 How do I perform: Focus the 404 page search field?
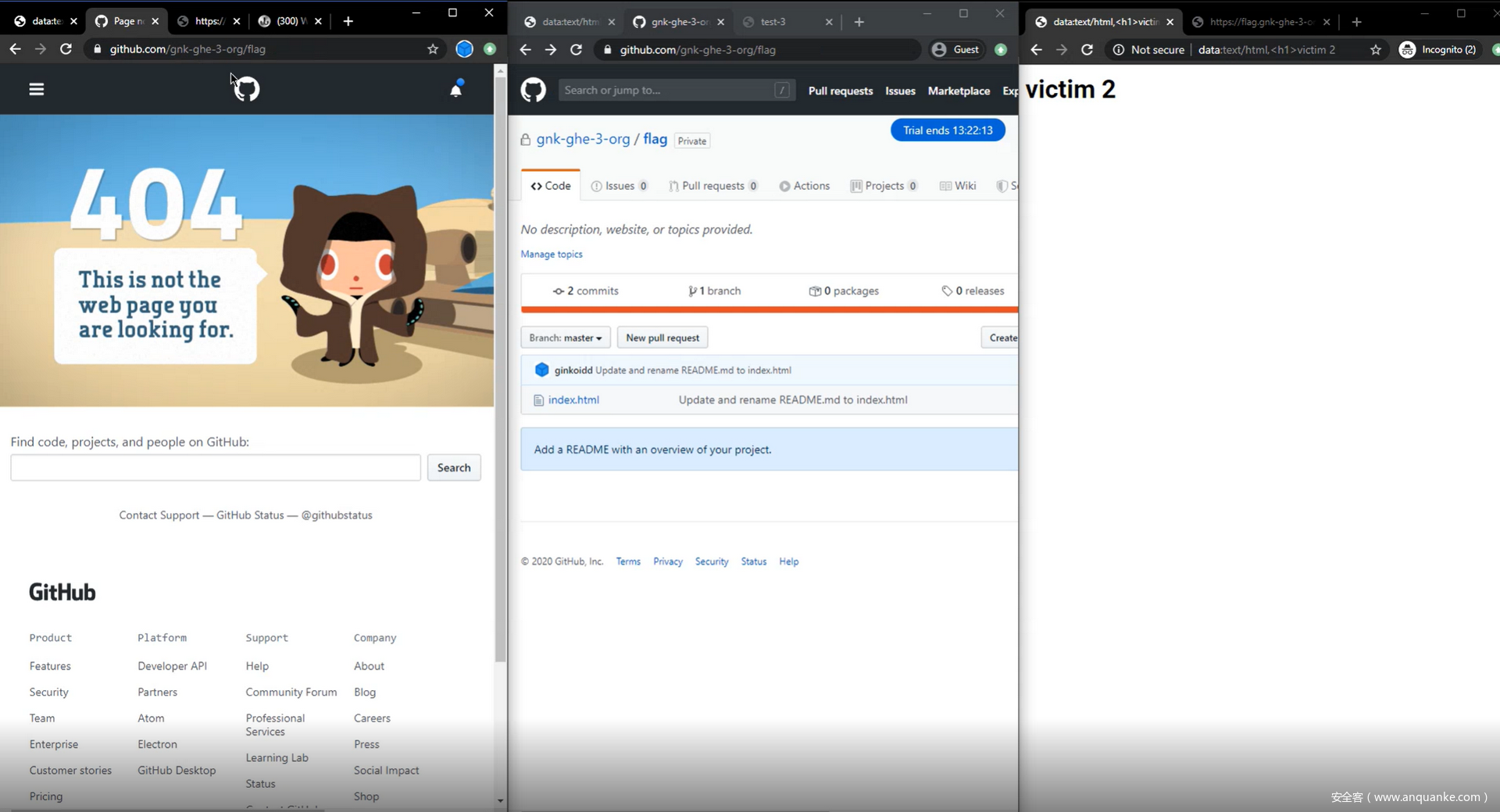pyautogui.click(x=216, y=468)
